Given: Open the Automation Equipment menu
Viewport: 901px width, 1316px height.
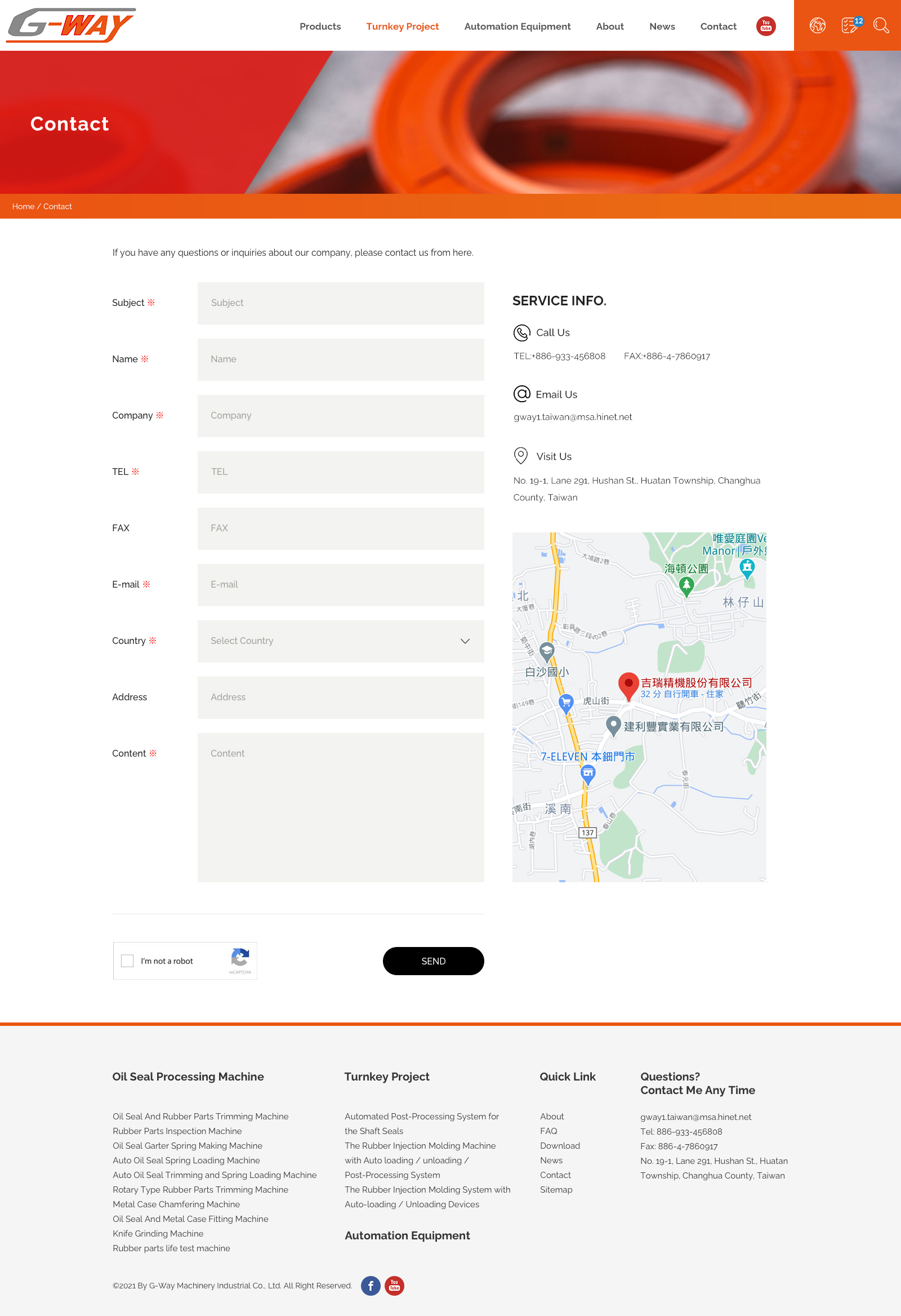Looking at the screenshot, I should click(518, 26).
